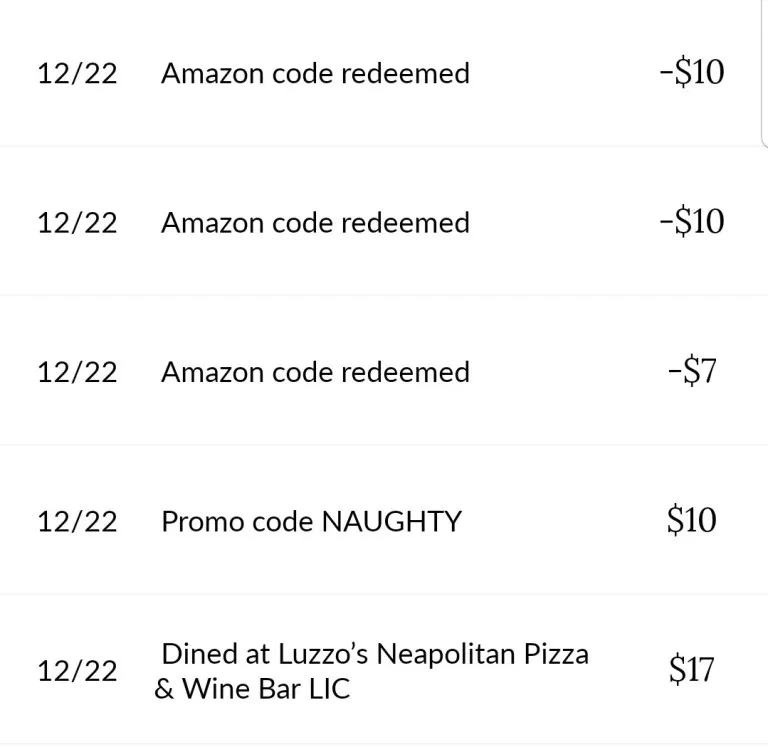
Task: Select the date on the second transaction row
Action: pyautogui.click(x=77, y=222)
